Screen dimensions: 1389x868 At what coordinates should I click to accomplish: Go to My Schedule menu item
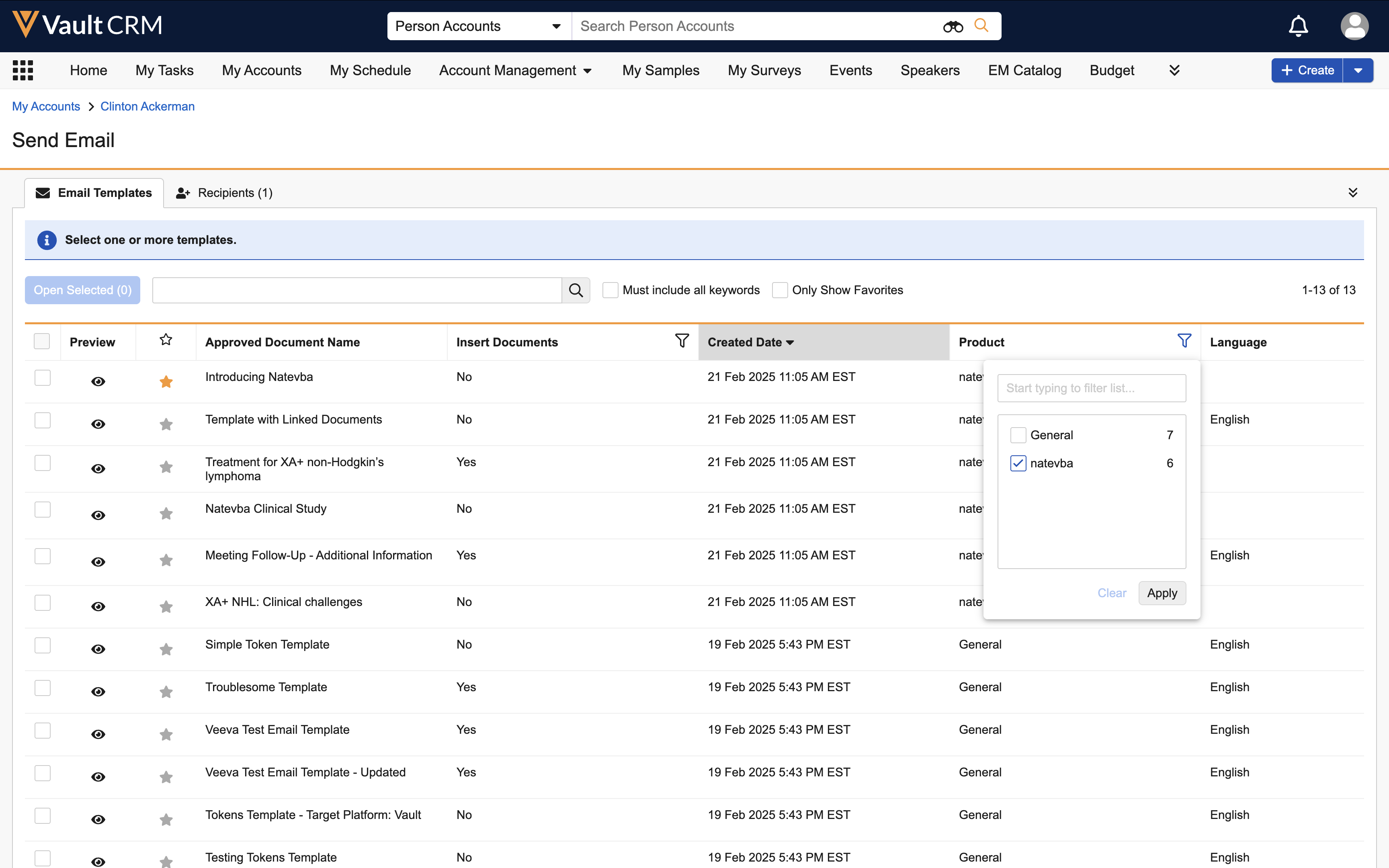coord(370,71)
